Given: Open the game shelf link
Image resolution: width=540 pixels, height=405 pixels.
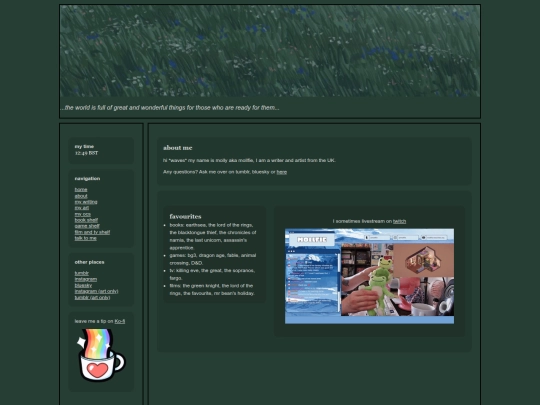Looking at the screenshot, I should [87, 226].
